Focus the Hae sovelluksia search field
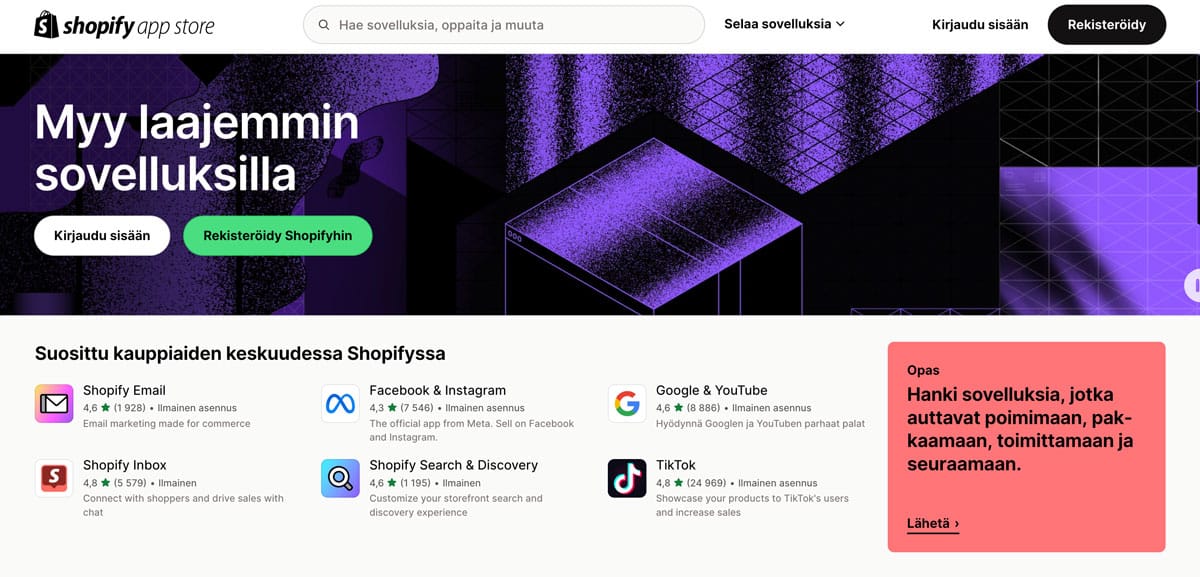Screen dimensions: 1200x577 click(504, 25)
